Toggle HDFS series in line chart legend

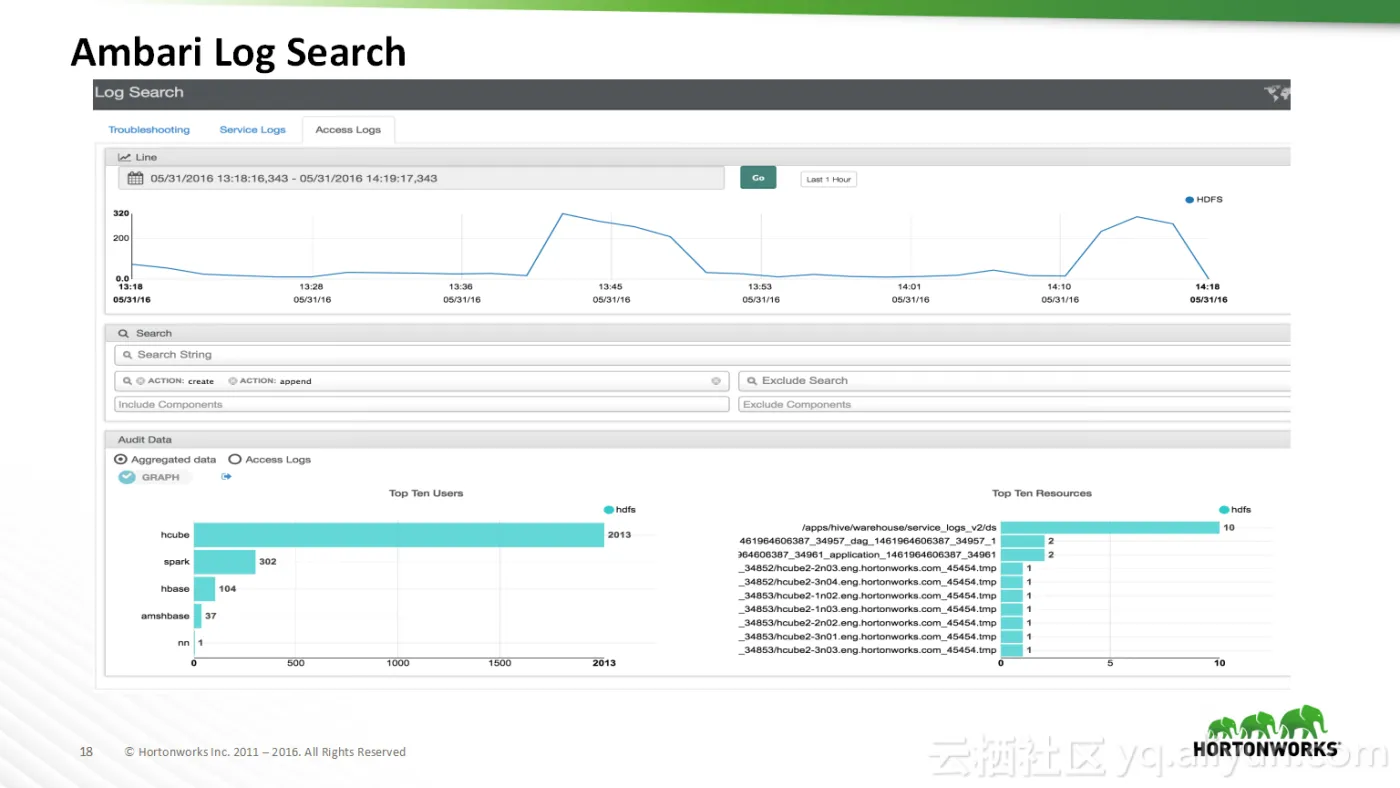click(1203, 200)
